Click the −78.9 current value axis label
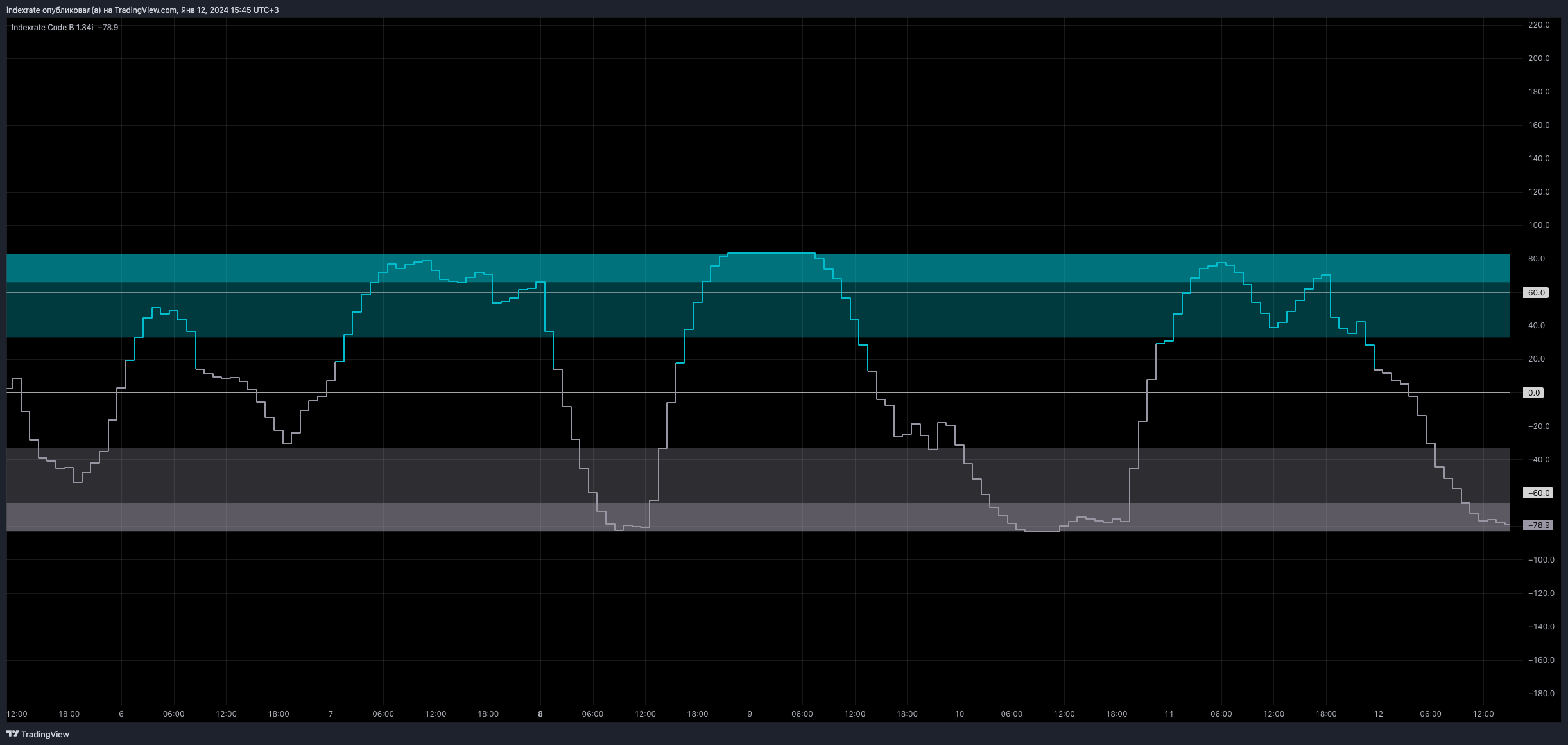Image resolution: width=1568 pixels, height=745 pixels. [1538, 525]
